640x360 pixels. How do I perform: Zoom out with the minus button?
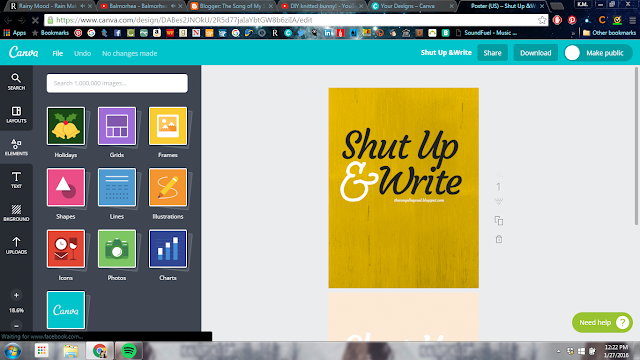[x=16, y=326]
